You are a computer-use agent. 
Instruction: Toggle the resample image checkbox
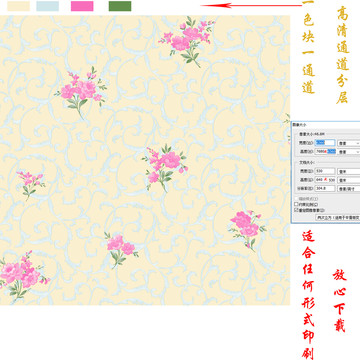(296, 210)
